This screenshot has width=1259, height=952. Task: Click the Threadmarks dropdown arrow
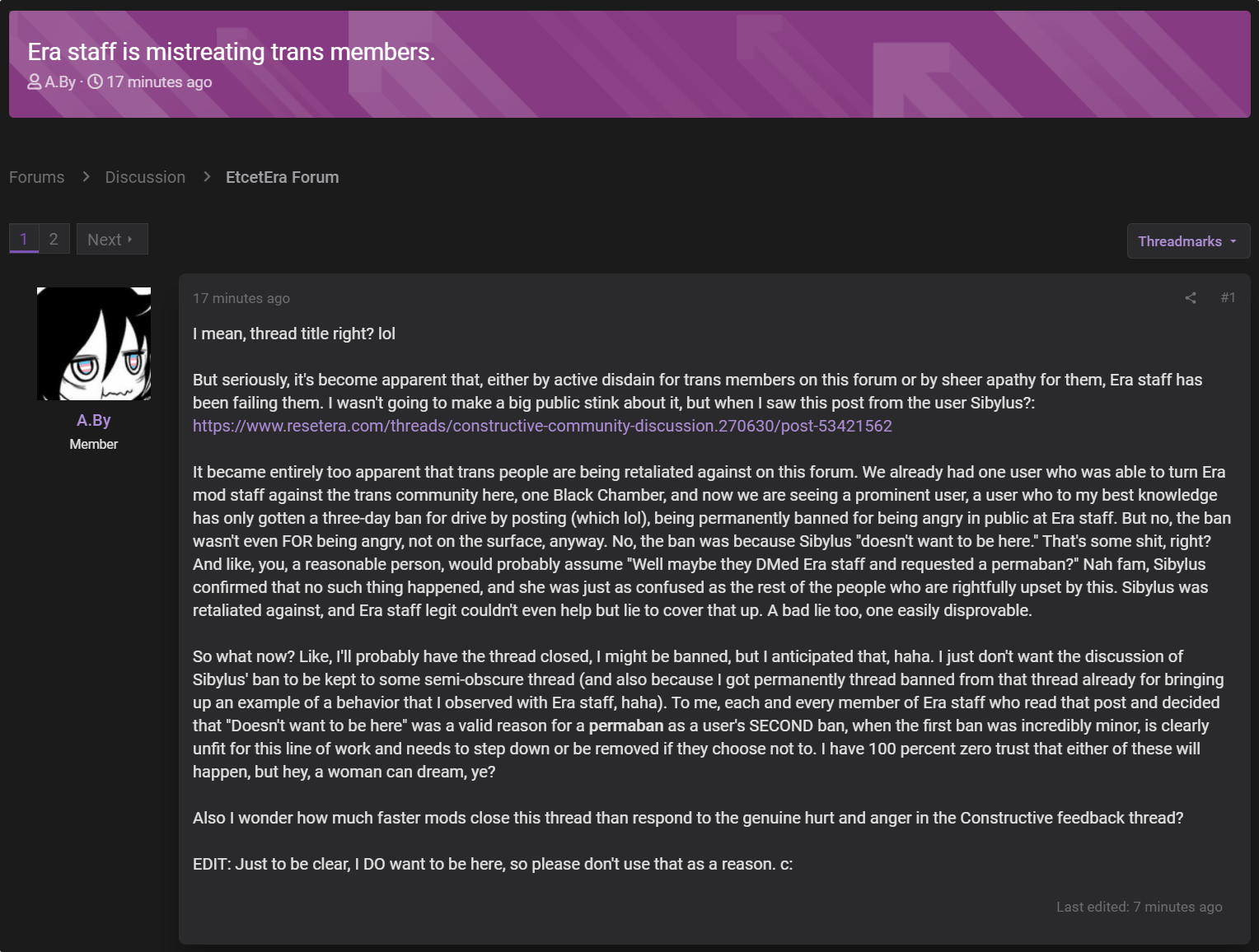[1233, 241]
